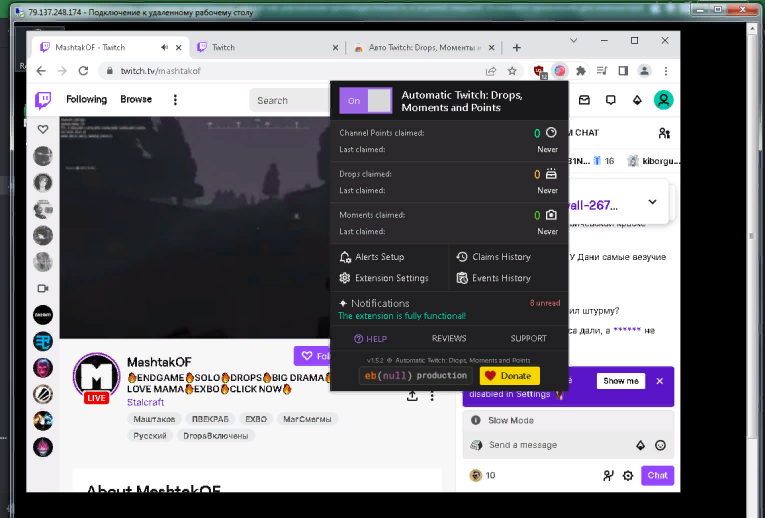The width and height of the screenshot is (765, 518).
Task: Open the Chrome media control icon
Action: click(x=602, y=71)
